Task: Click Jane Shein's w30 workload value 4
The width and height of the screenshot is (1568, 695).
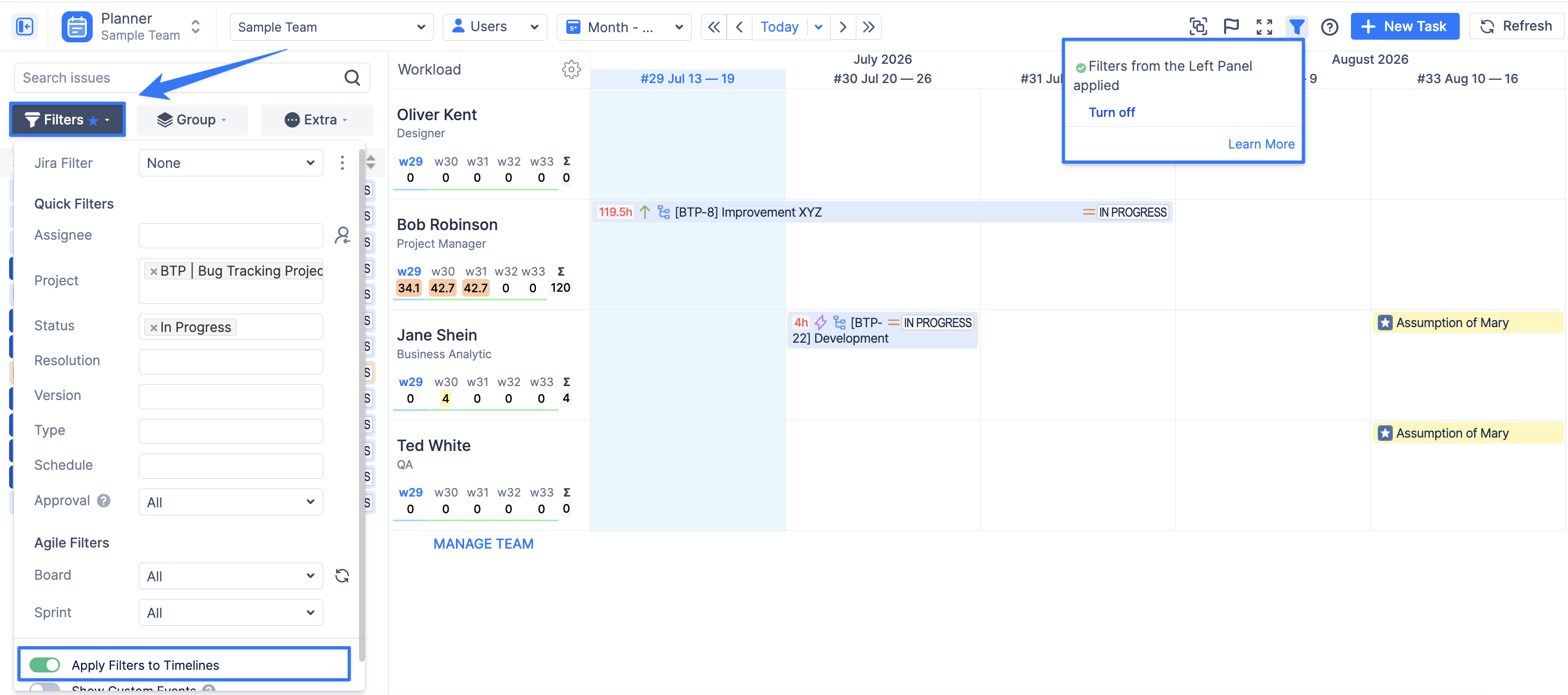Action: 445,398
